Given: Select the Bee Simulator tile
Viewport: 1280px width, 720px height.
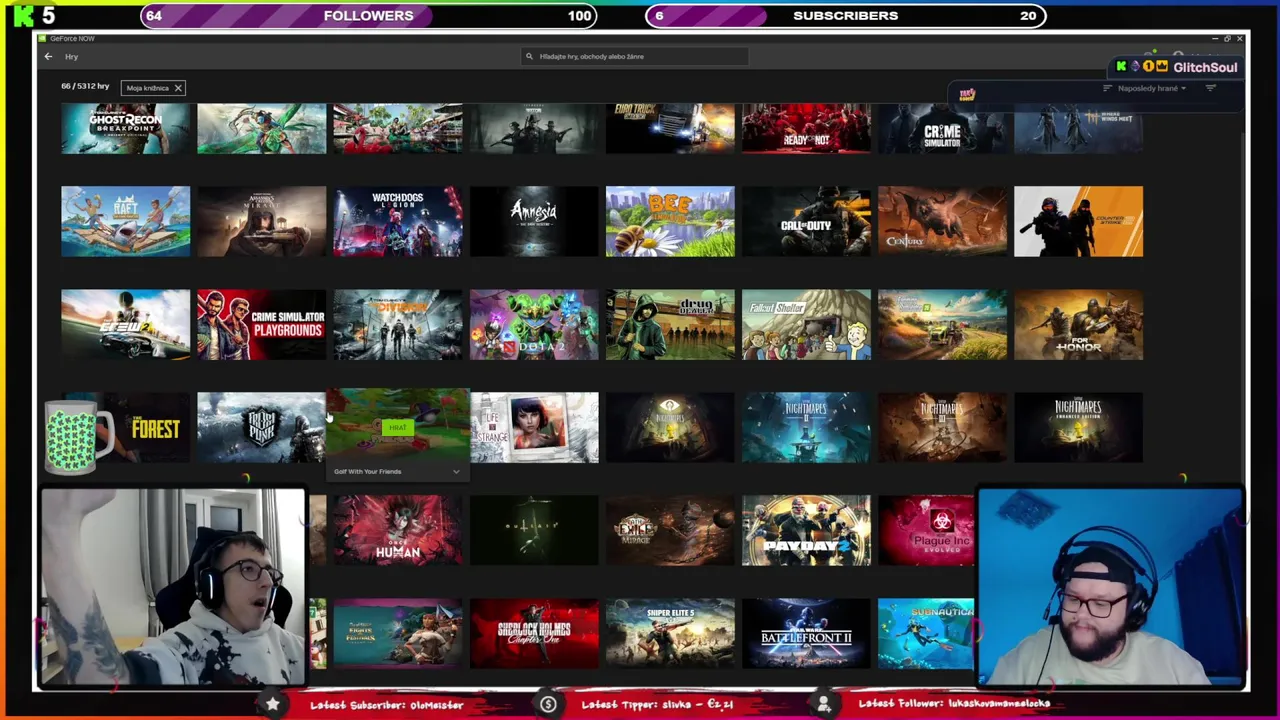Looking at the screenshot, I should [x=670, y=221].
